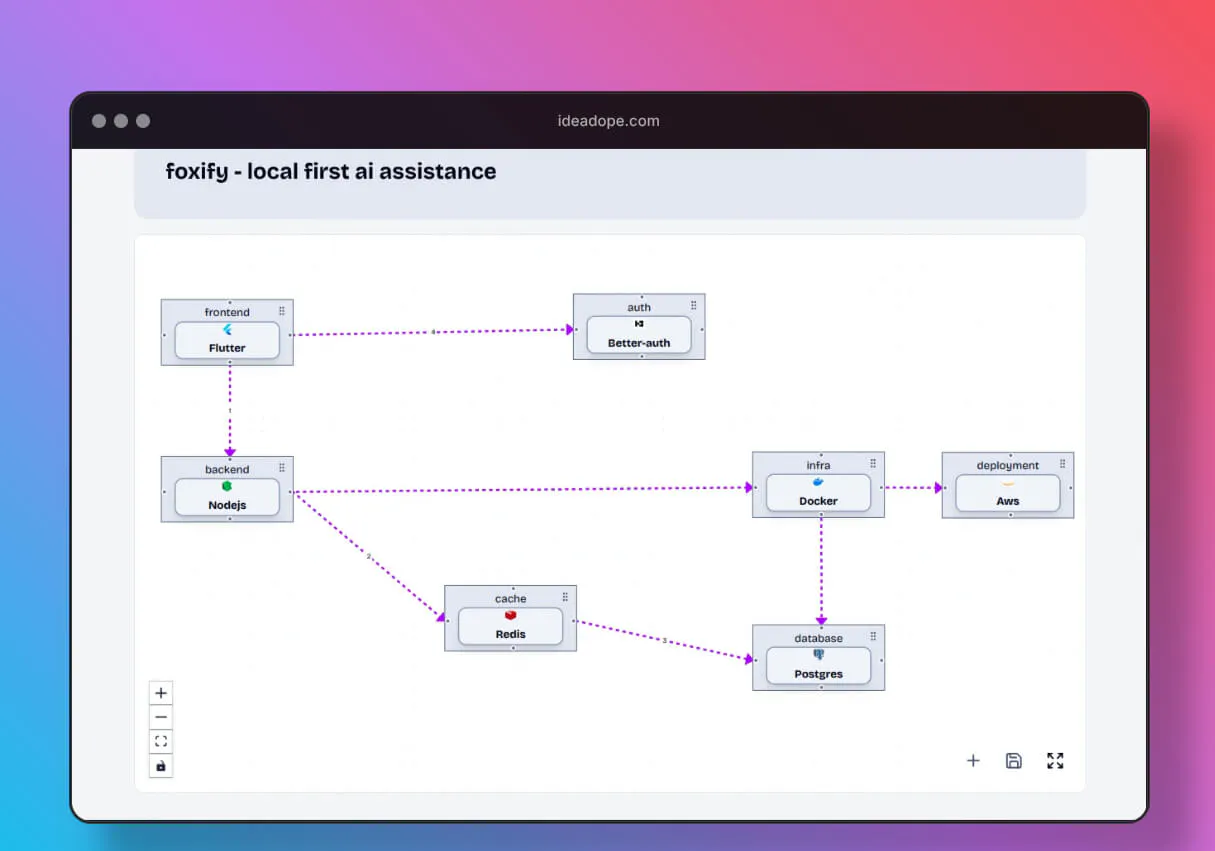Zoom out with the minus control
Screen dimensions: 1215x851
[161, 717]
